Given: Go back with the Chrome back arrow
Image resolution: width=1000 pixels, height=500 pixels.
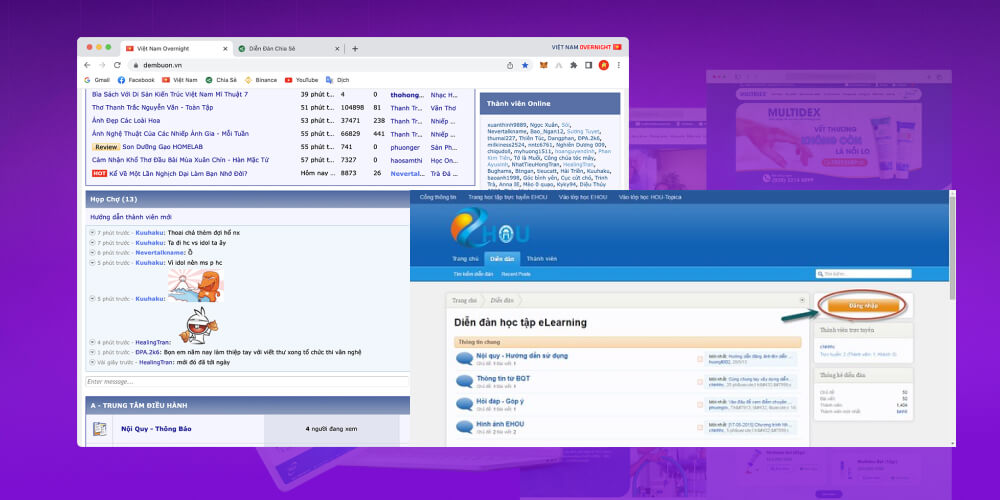Looking at the screenshot, I should (87, 65).
